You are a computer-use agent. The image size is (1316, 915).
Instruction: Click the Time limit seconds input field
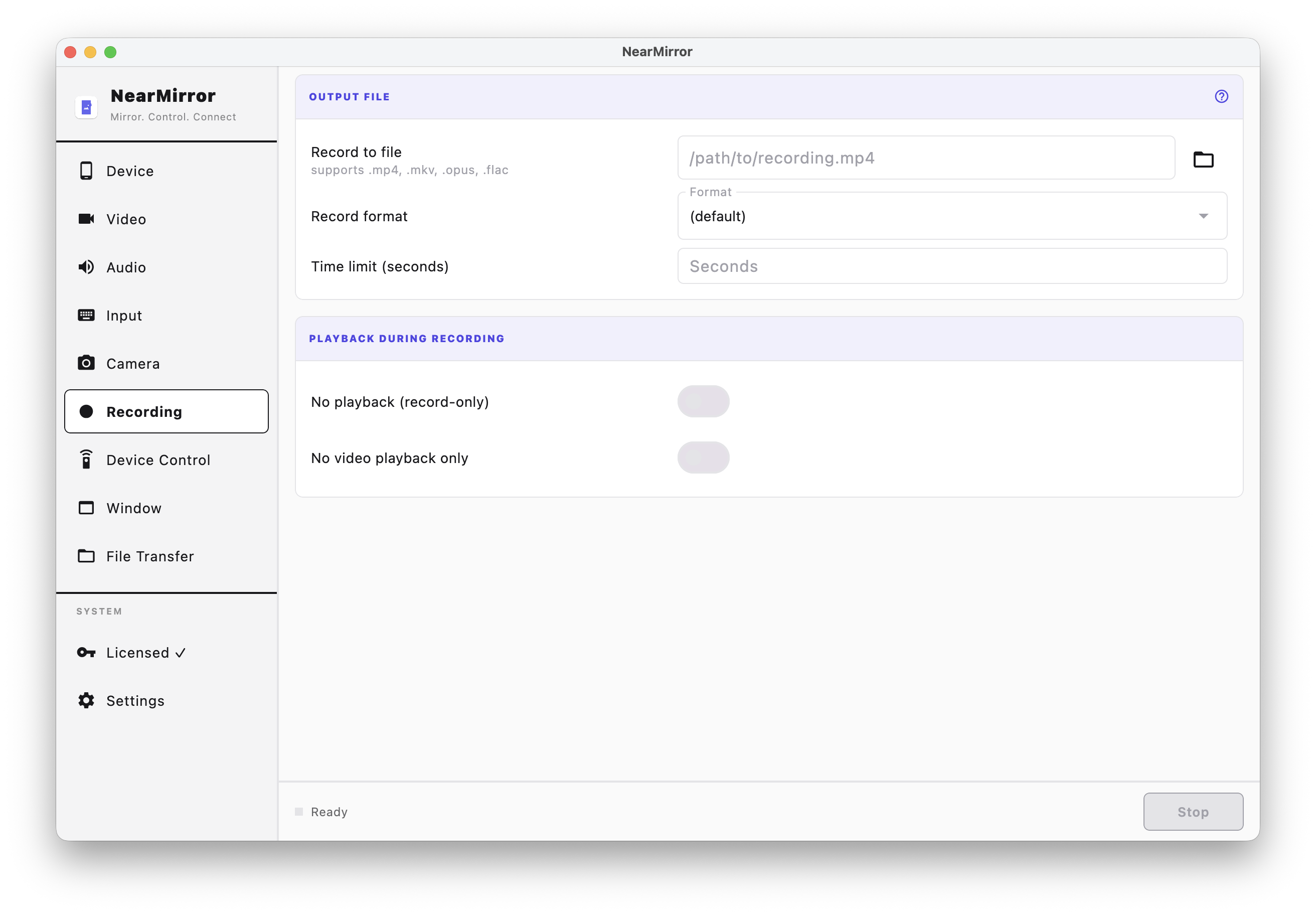pyautogui.click(x=951, y=266)
